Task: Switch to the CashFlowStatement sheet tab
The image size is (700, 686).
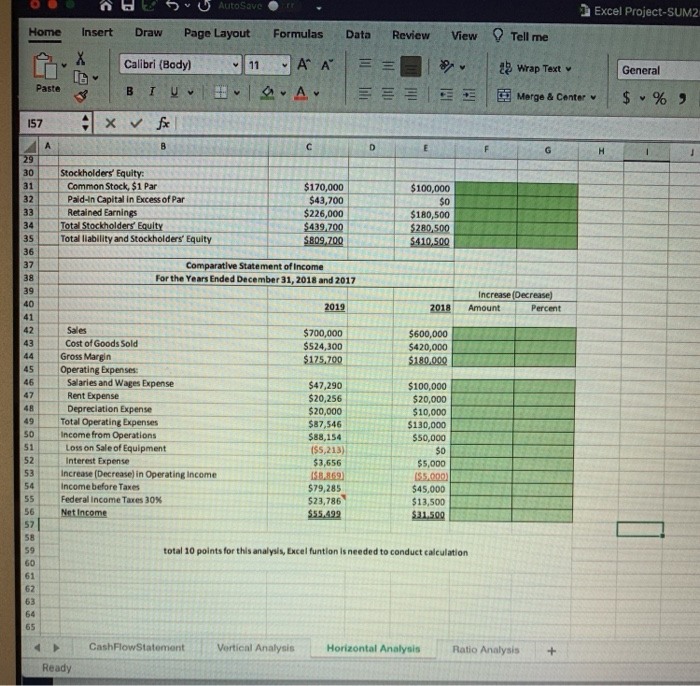Action: 137,647
